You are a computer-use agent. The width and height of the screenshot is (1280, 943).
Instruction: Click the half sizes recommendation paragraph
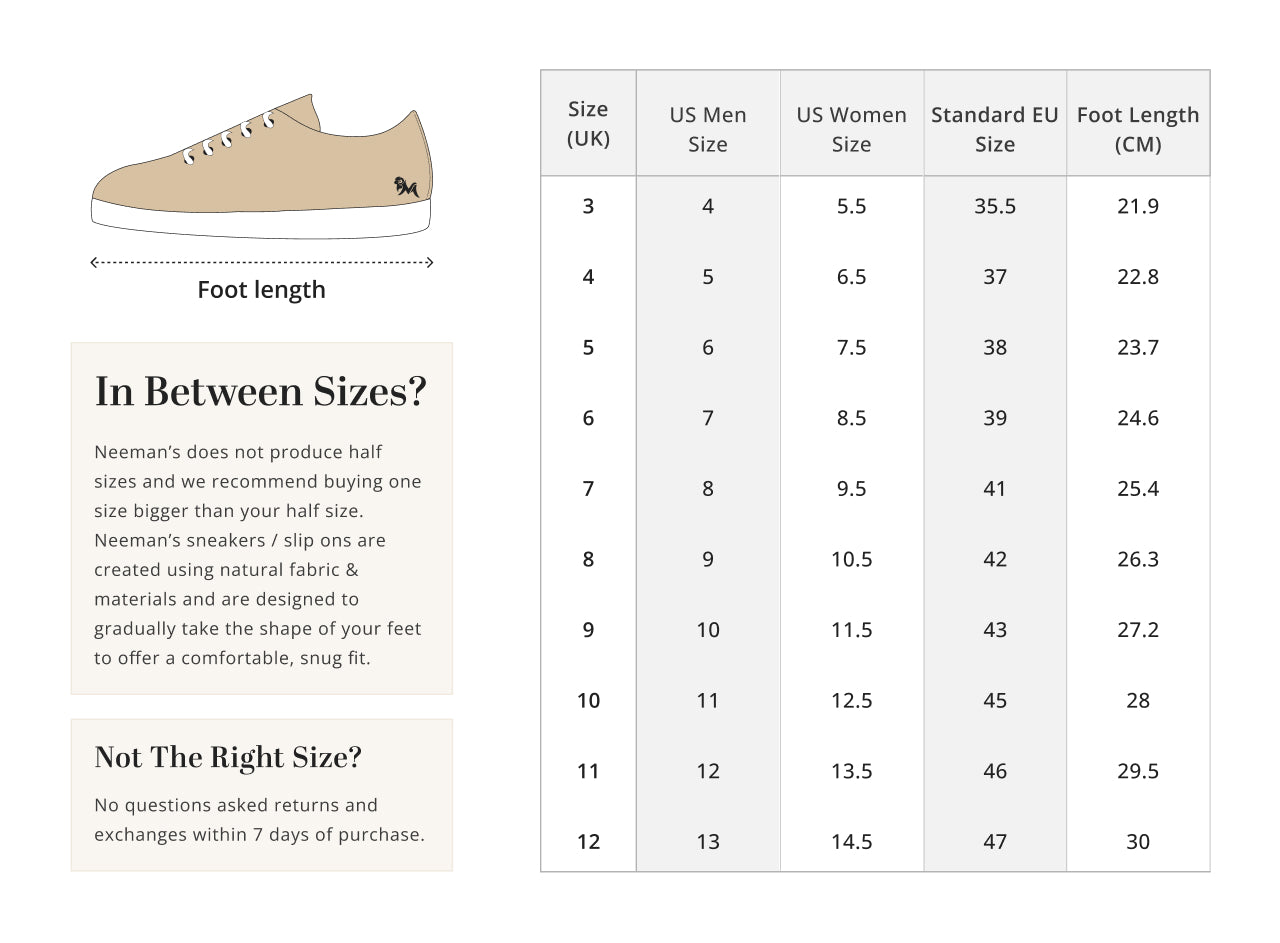[x=258, y=555]
